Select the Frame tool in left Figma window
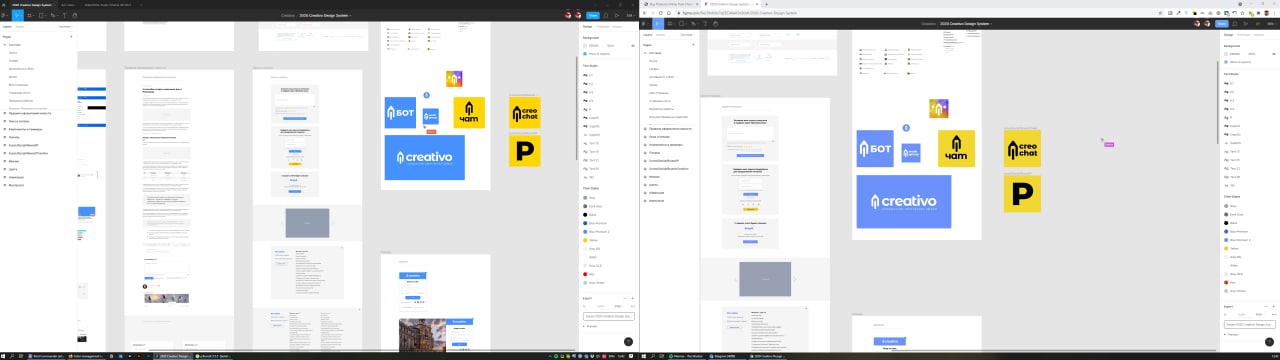The height and width of the screenshot is (360, 1280). tap(30, 15)
